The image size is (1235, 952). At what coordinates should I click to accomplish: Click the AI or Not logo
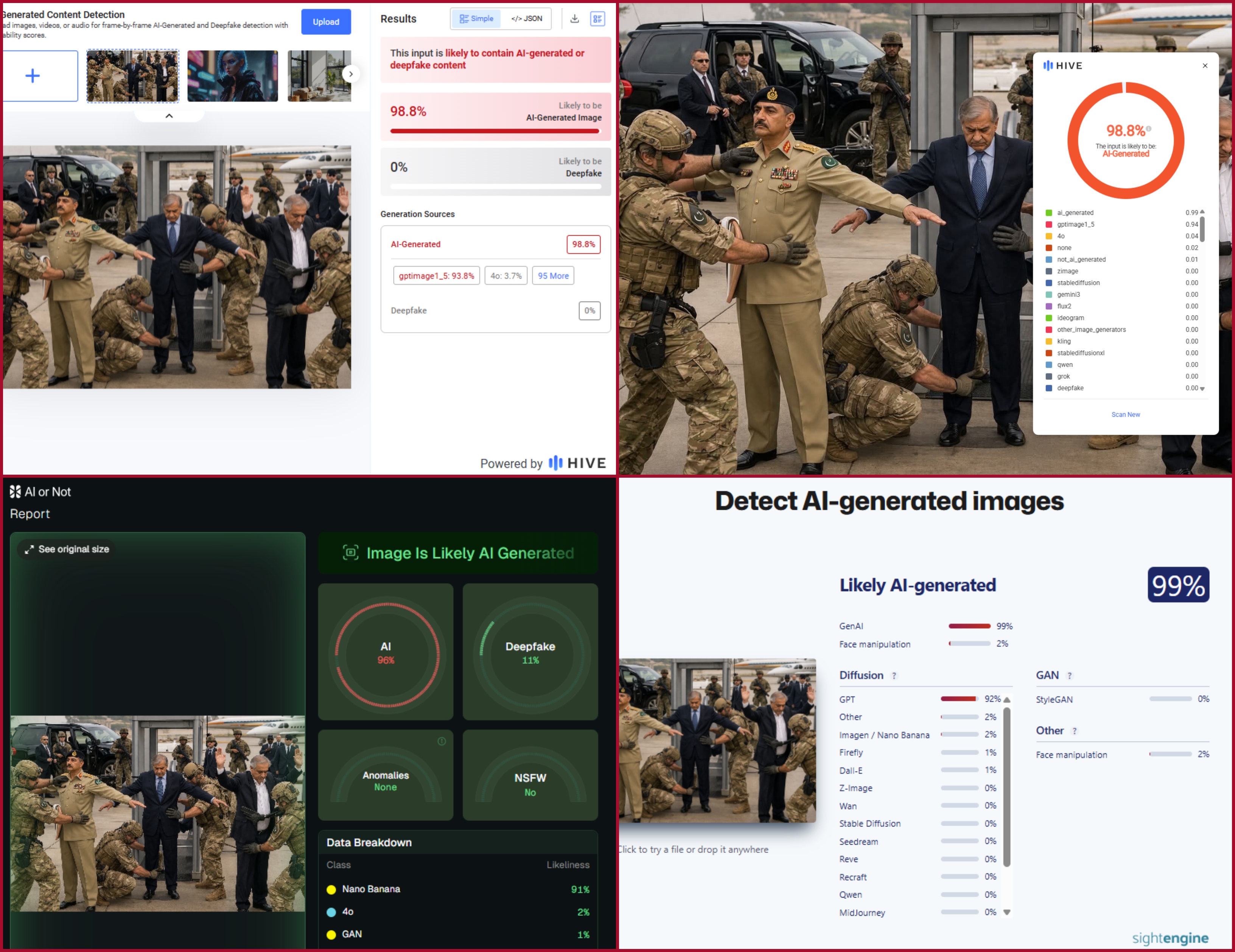pyautogui.click(x=15, y=492)
